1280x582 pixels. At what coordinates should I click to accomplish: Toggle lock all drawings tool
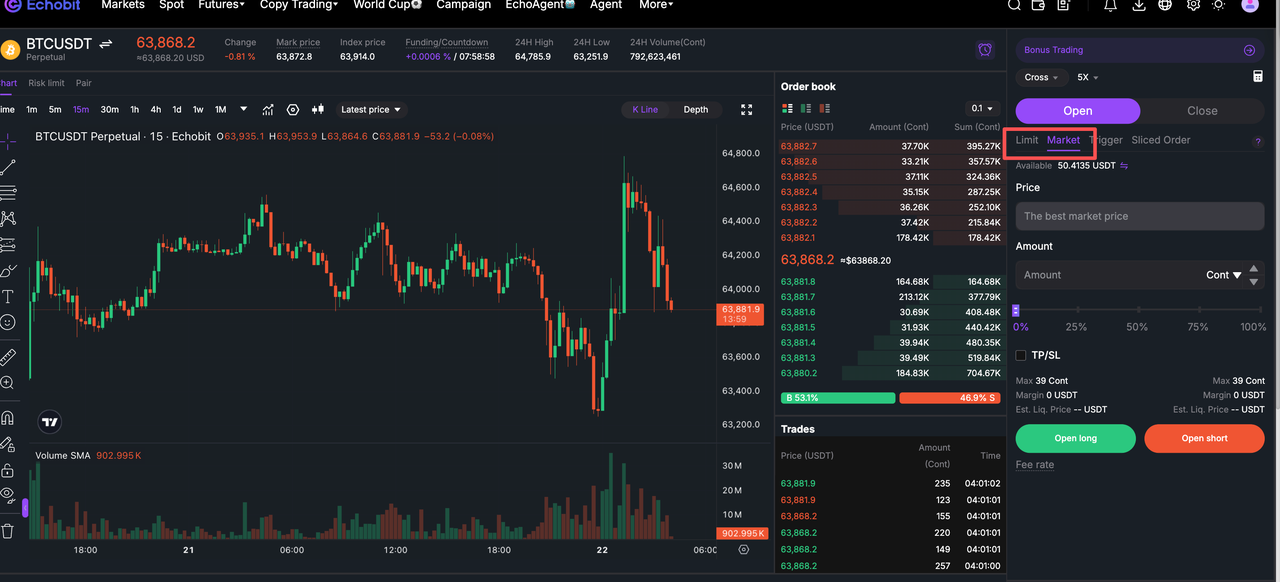8,470
